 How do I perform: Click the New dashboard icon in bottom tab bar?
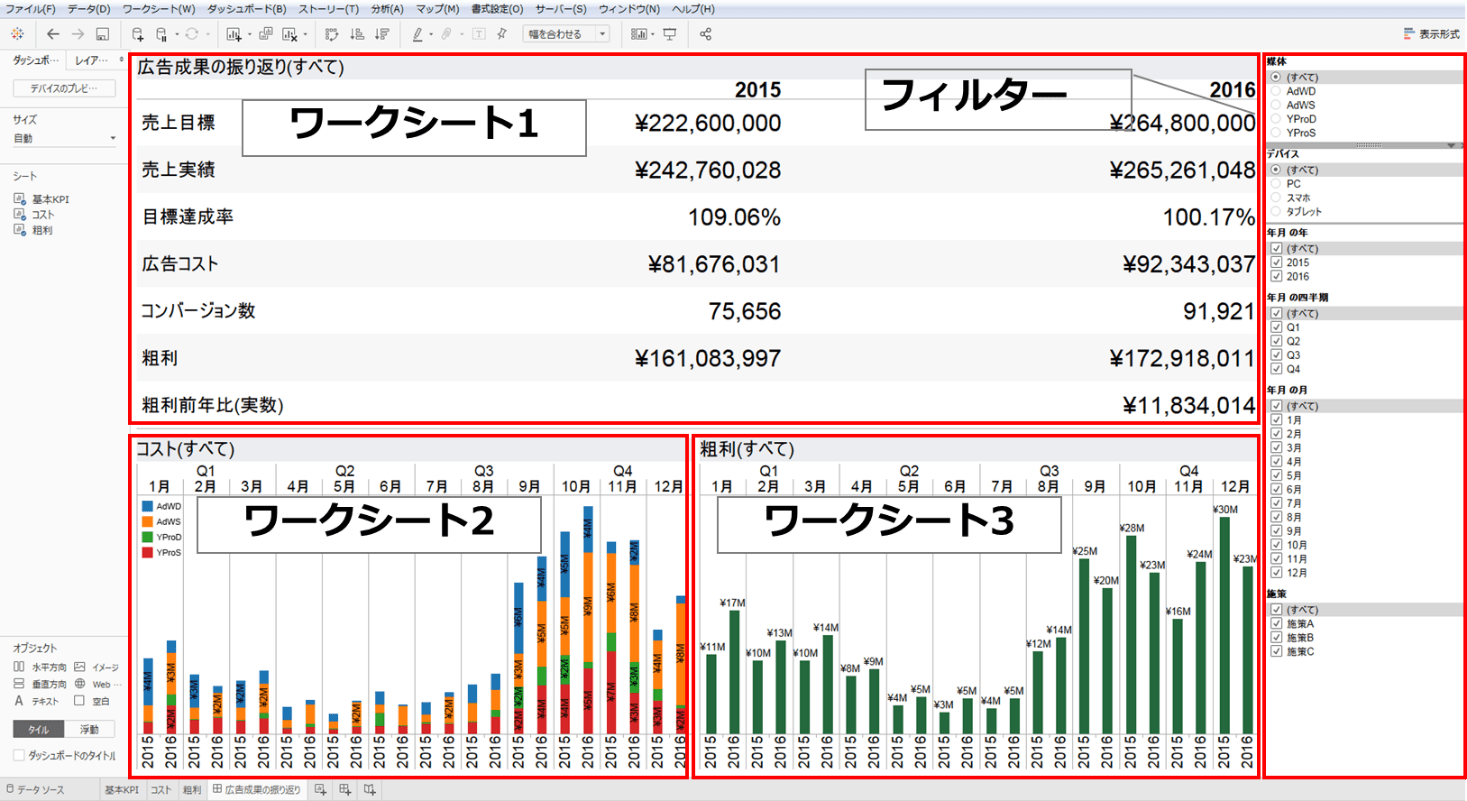click(x=345, y=790)
